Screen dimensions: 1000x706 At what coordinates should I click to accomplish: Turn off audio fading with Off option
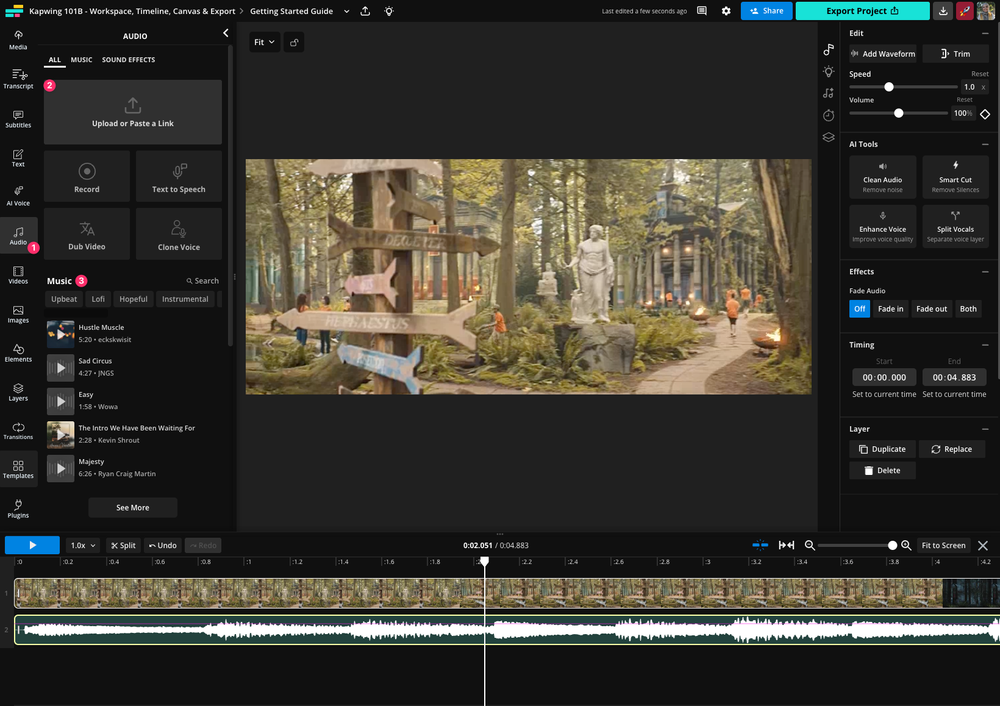(859, 308)
